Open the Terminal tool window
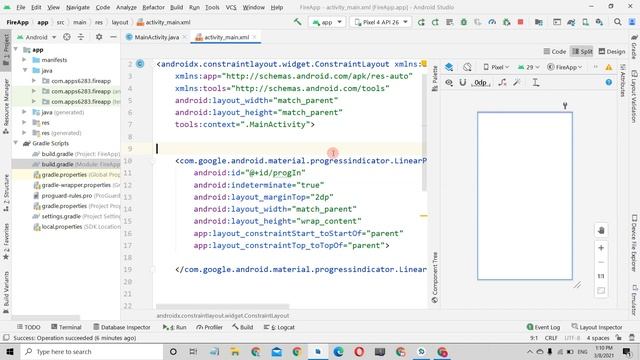This screenshot has height=360, width=640. (x=66, y=327)
